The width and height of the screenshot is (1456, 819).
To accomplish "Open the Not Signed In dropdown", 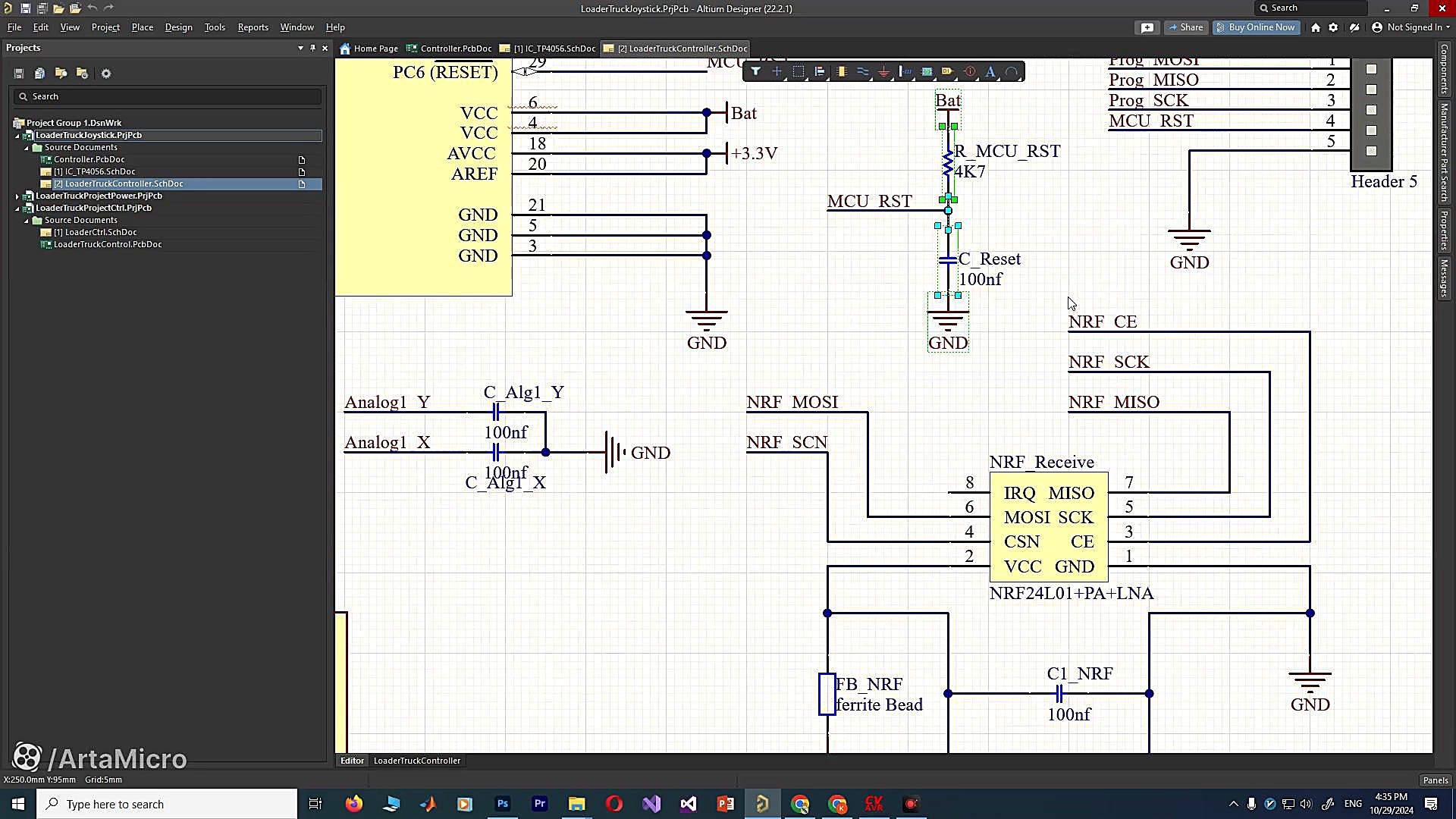I will point(1411,27).
